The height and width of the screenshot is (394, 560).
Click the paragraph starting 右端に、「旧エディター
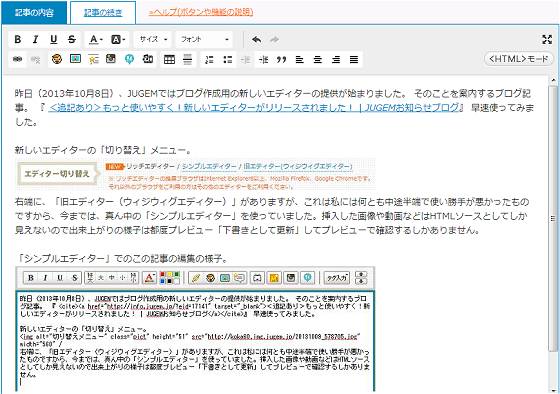[271, 216]
